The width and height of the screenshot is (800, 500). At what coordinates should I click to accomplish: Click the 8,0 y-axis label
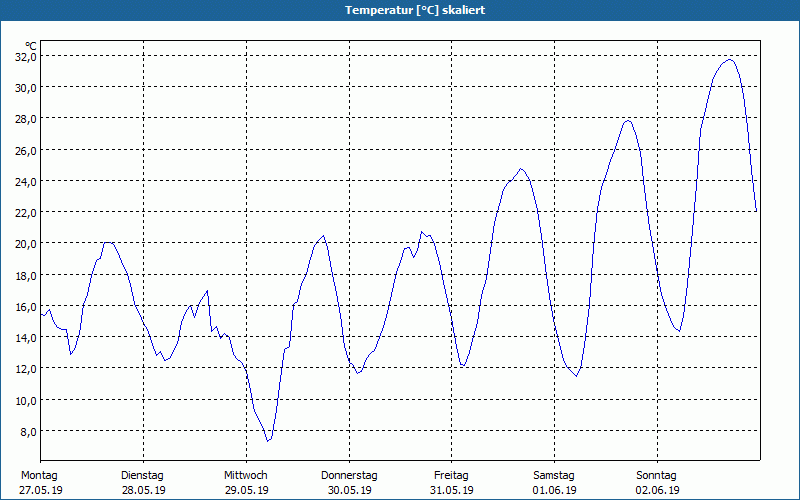click(x=29, y=432)
